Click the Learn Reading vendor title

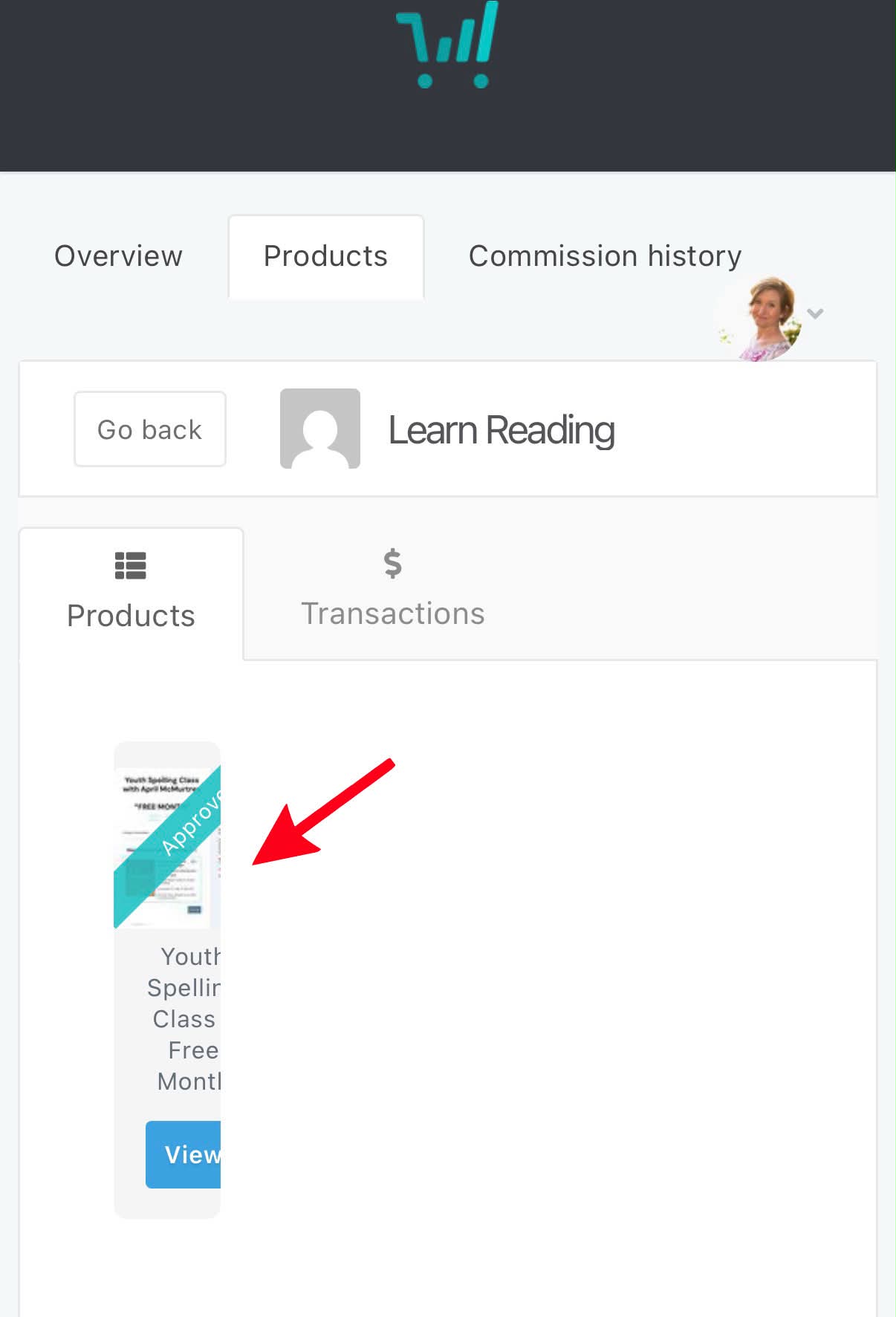click(501, 430)
